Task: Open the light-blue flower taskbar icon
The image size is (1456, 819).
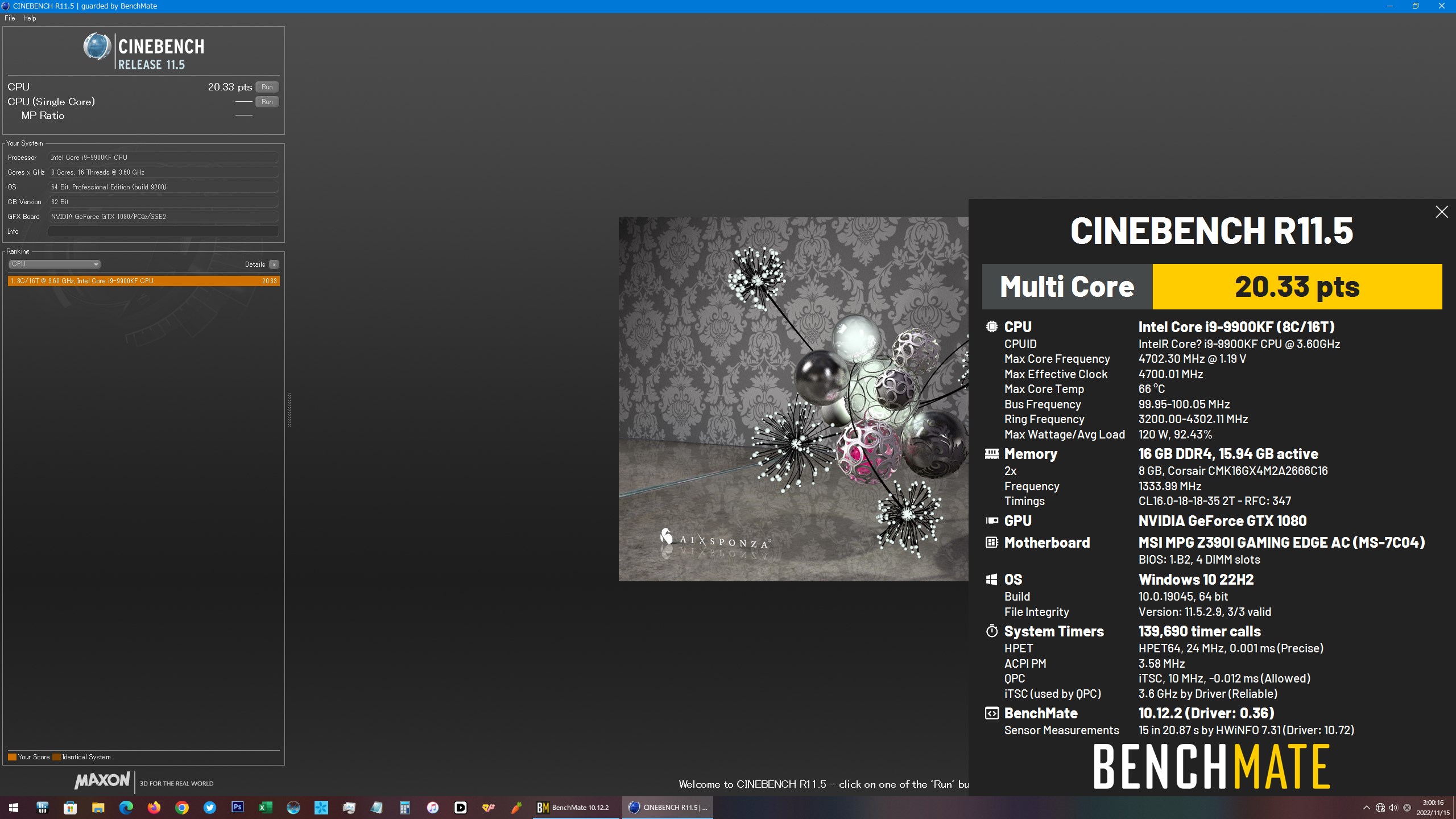Action: tap(321, 808)
